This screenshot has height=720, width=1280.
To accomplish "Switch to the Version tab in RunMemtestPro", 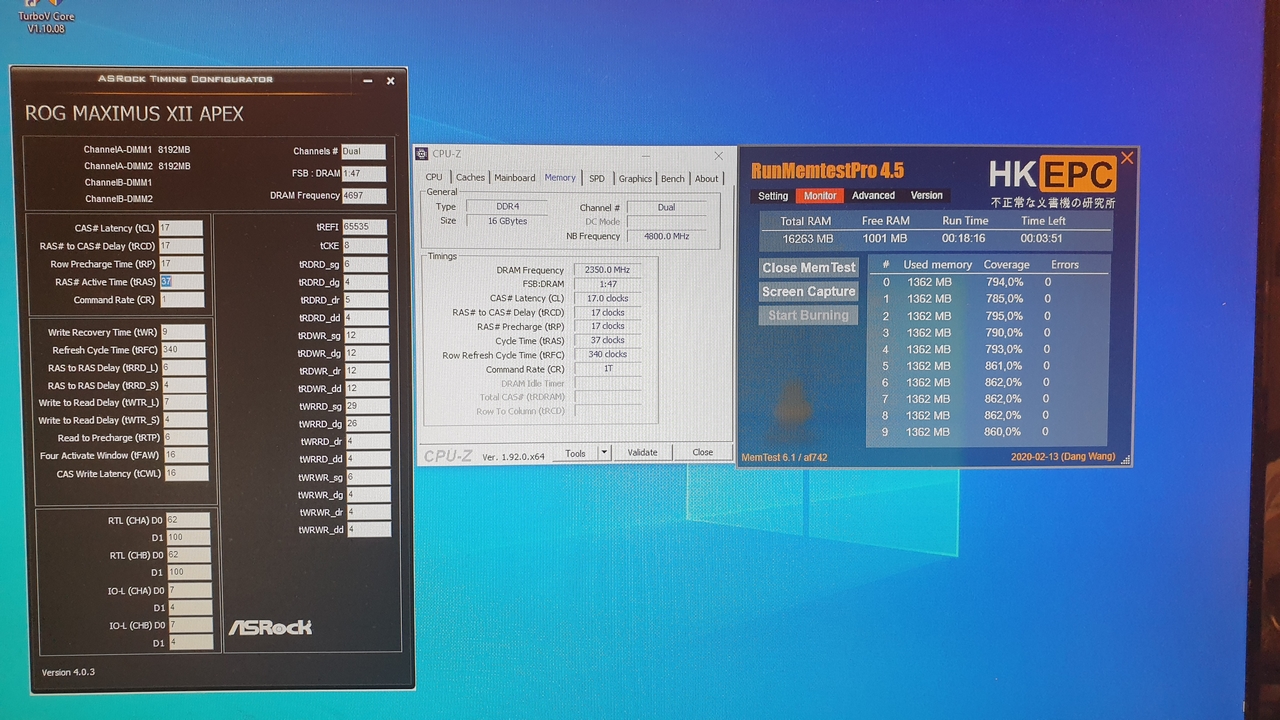I will coord(927,195).
